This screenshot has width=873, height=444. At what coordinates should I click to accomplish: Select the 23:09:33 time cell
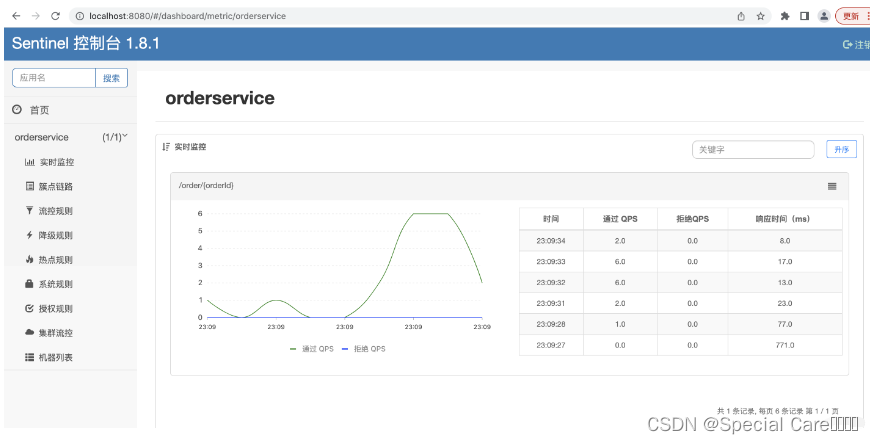[x=551, y=261]
